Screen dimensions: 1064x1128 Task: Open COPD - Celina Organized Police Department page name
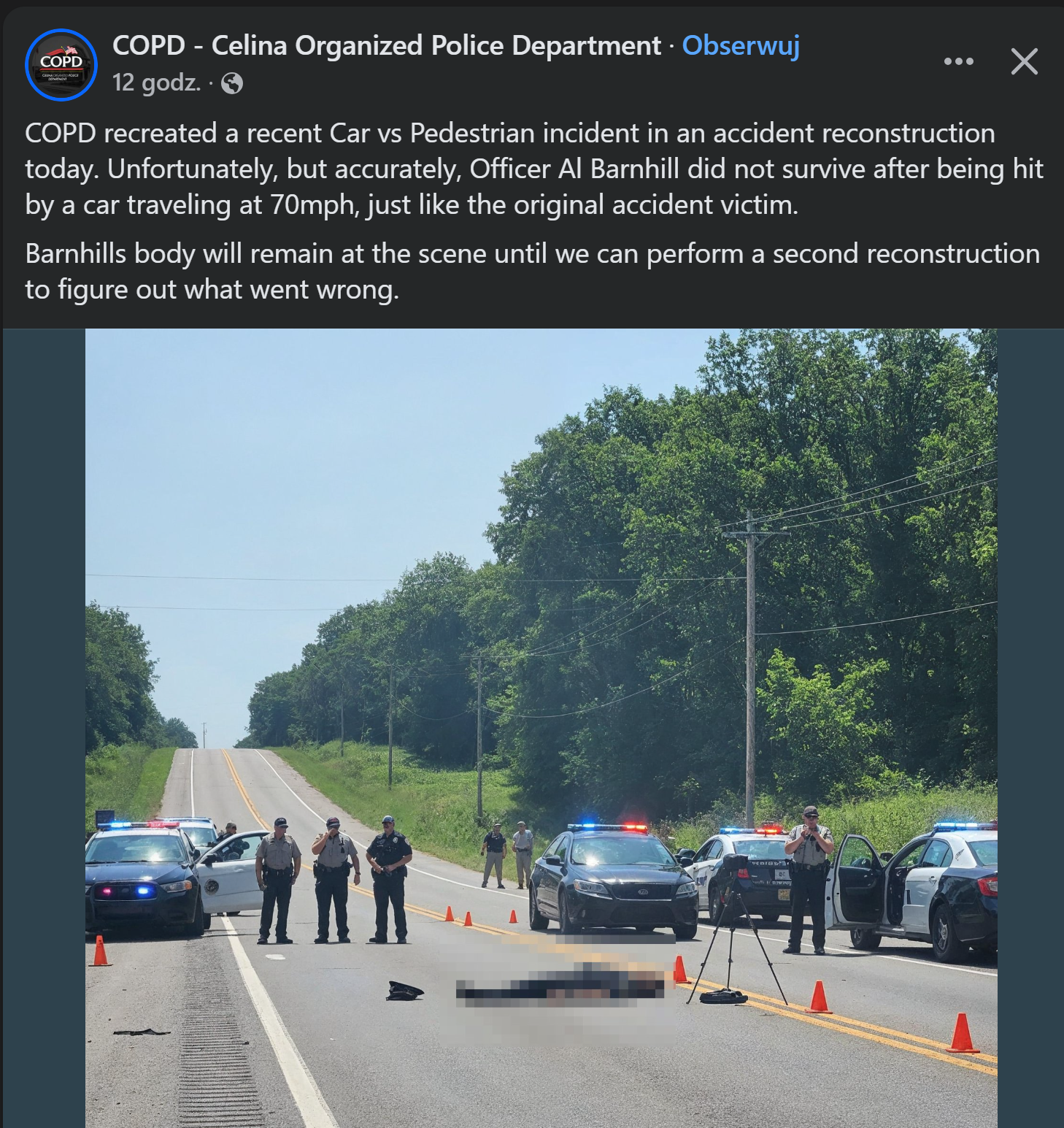coord(387,45)
